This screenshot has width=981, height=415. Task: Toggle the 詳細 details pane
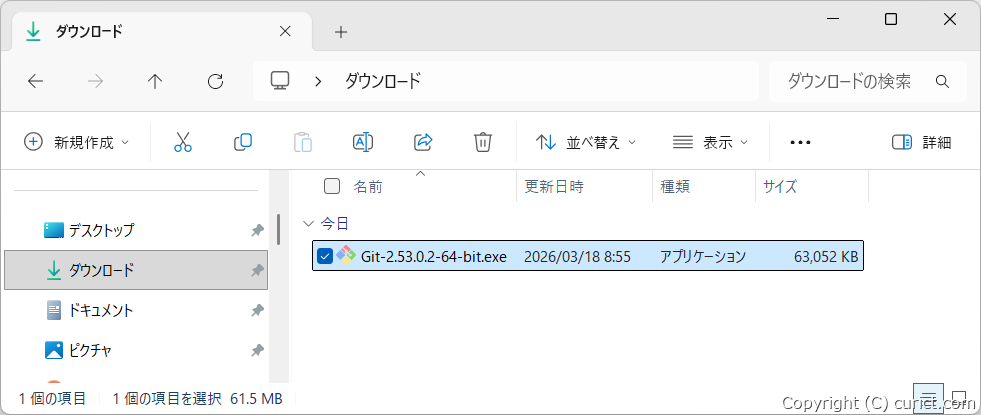point(921,142)
